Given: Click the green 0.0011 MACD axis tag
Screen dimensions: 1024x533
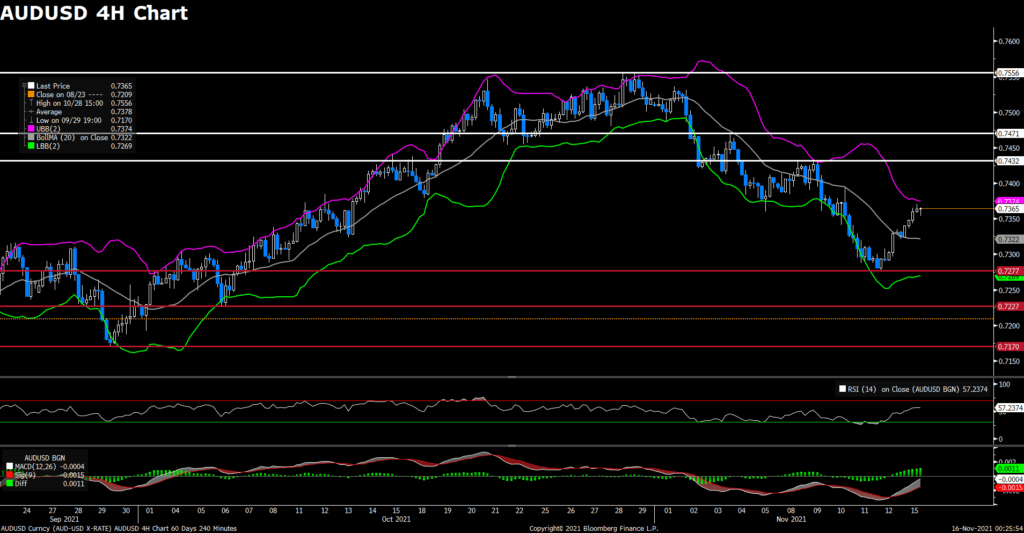Looking at the screenshot, I should tap(1009, 469).
